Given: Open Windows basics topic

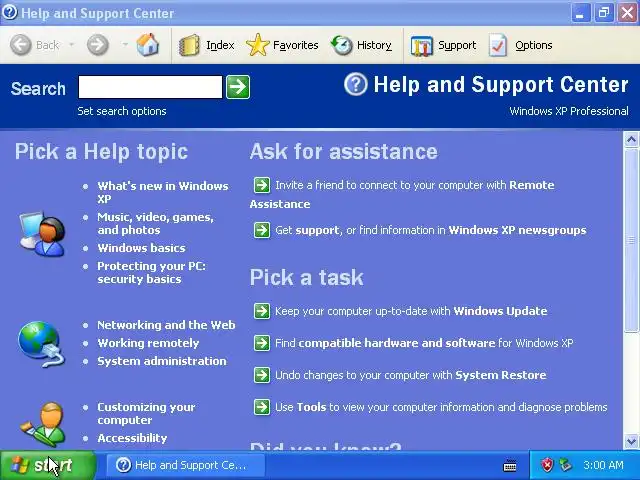Looking at the screenshot, I should coord(141,248).
